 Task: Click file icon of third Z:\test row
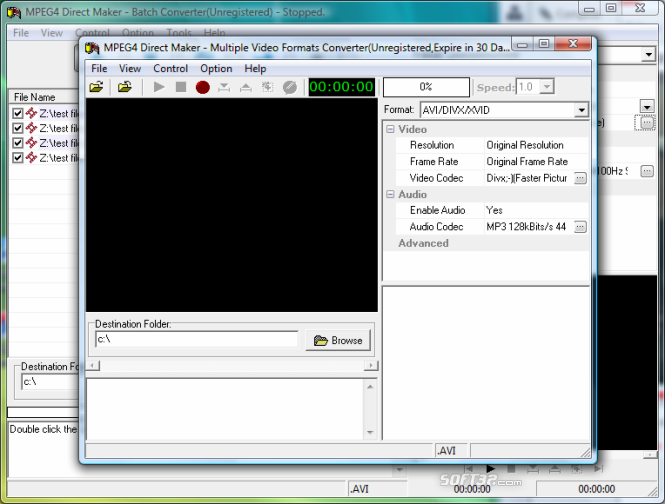31,143
